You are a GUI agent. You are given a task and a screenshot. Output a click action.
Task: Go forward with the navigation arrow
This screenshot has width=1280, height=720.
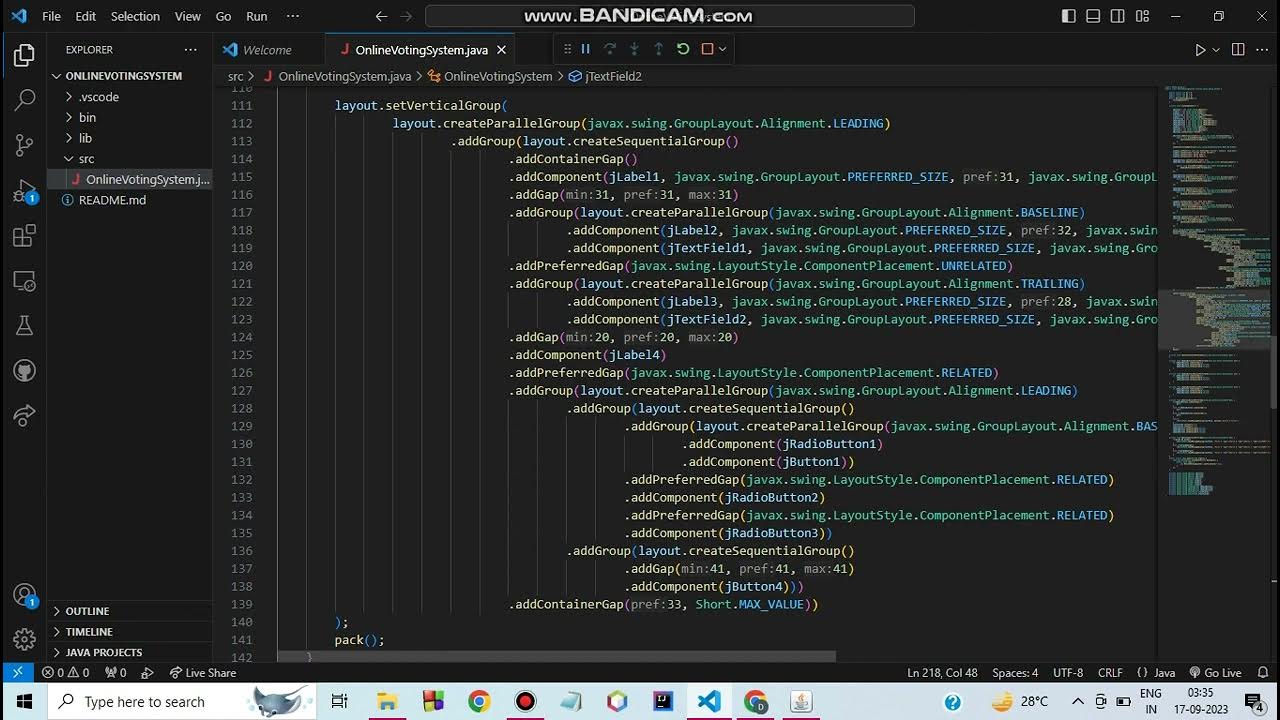[x=408, y=16]
